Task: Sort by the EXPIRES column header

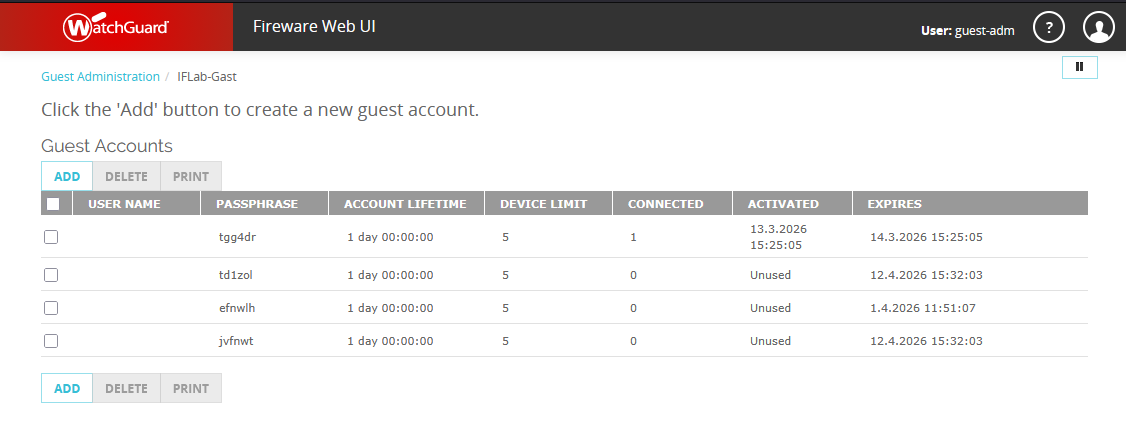Action: point(894,204)
